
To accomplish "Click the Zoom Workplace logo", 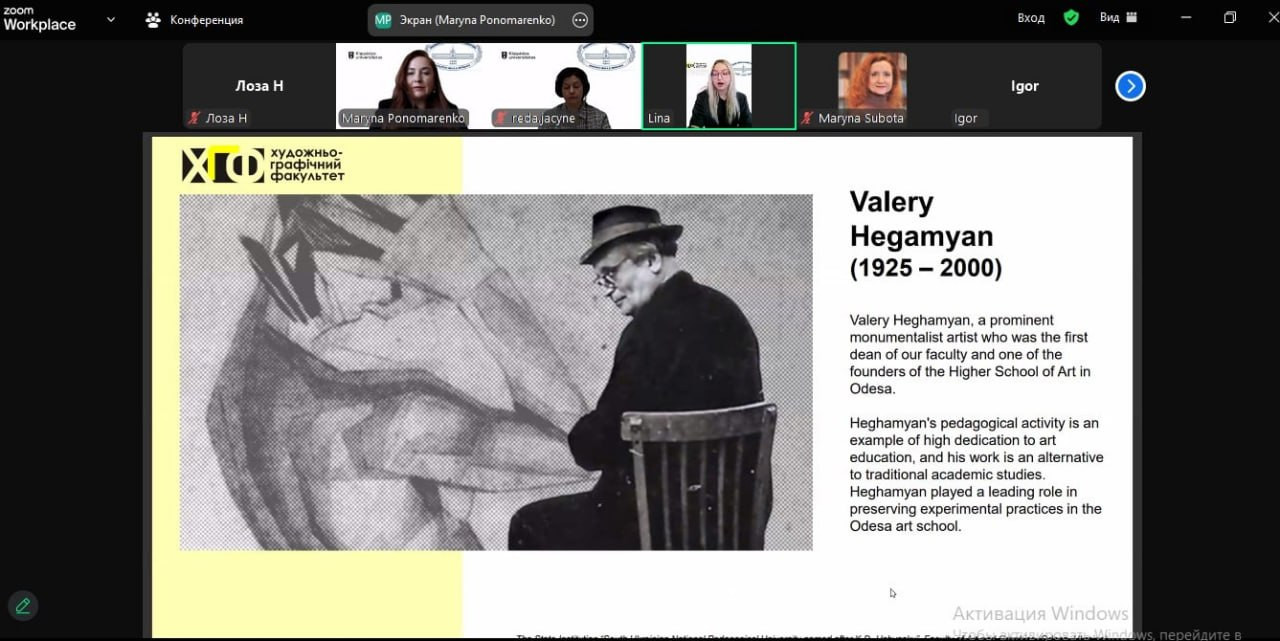I will click(x=39, y=19).
